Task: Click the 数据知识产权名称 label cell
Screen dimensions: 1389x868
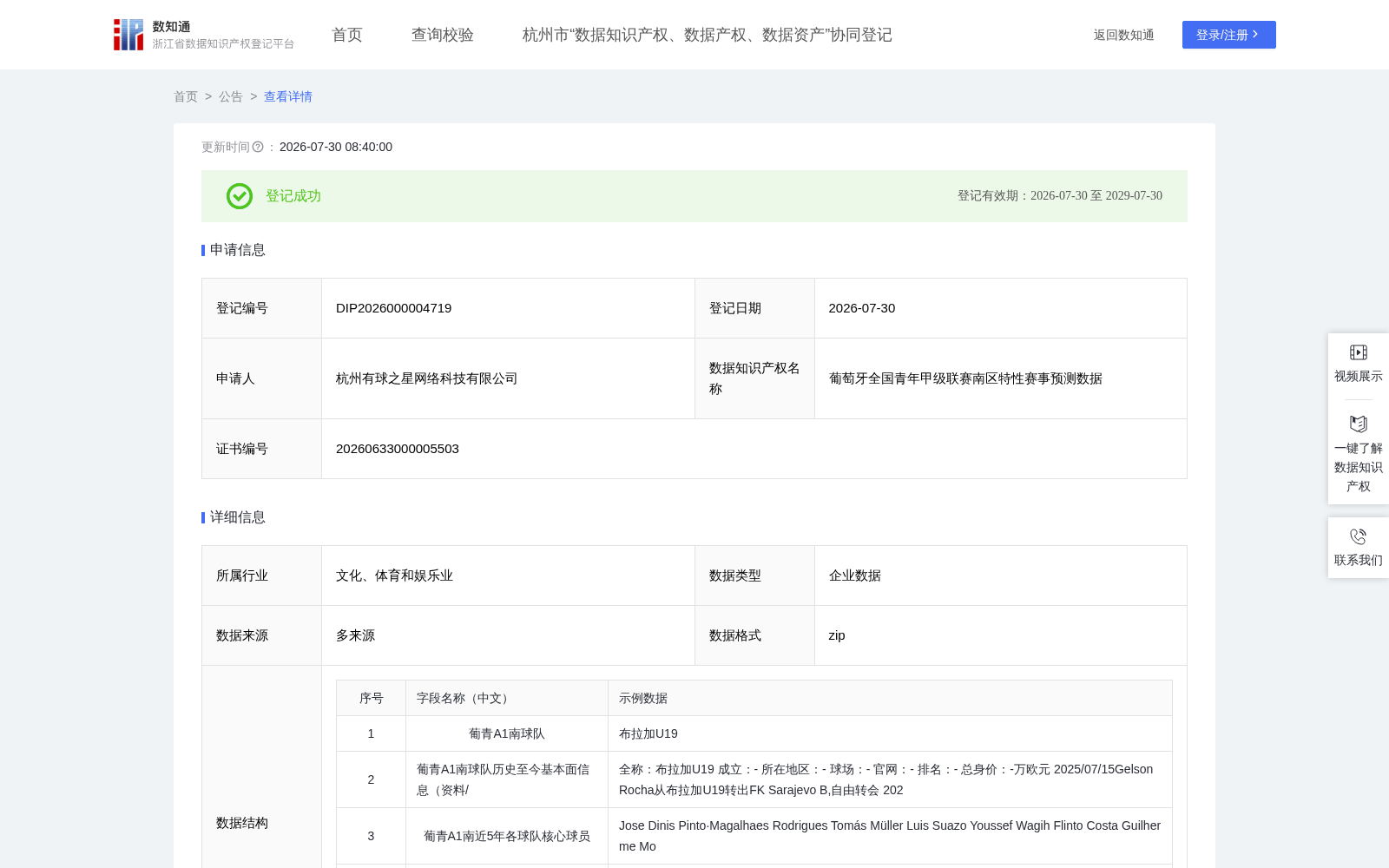Action: [x=754, y=378]
